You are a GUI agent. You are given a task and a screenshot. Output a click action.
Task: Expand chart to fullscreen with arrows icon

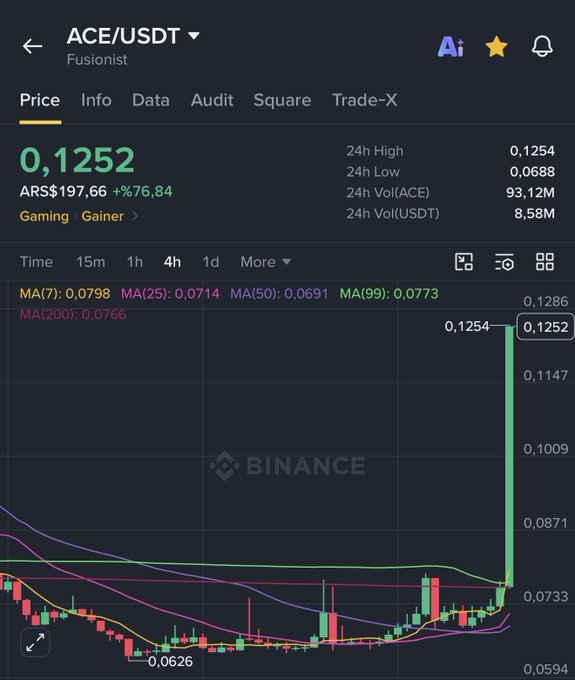point(35,642)
